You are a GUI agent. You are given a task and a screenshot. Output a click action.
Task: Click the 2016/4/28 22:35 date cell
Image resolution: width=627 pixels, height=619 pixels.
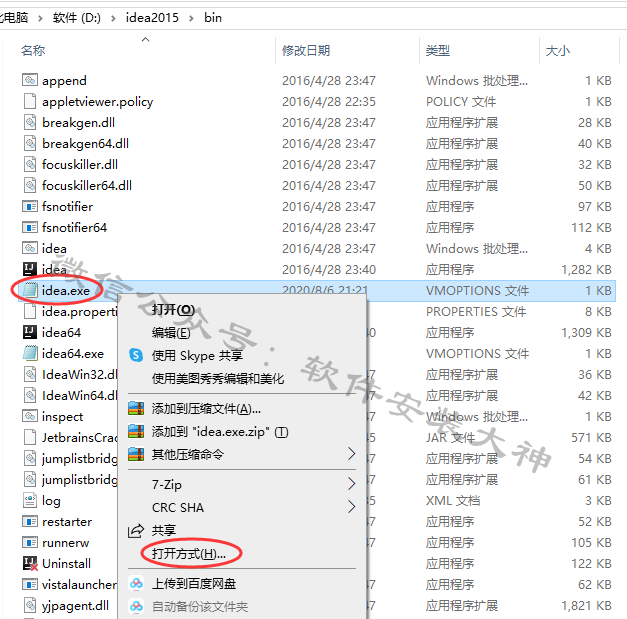329,102
